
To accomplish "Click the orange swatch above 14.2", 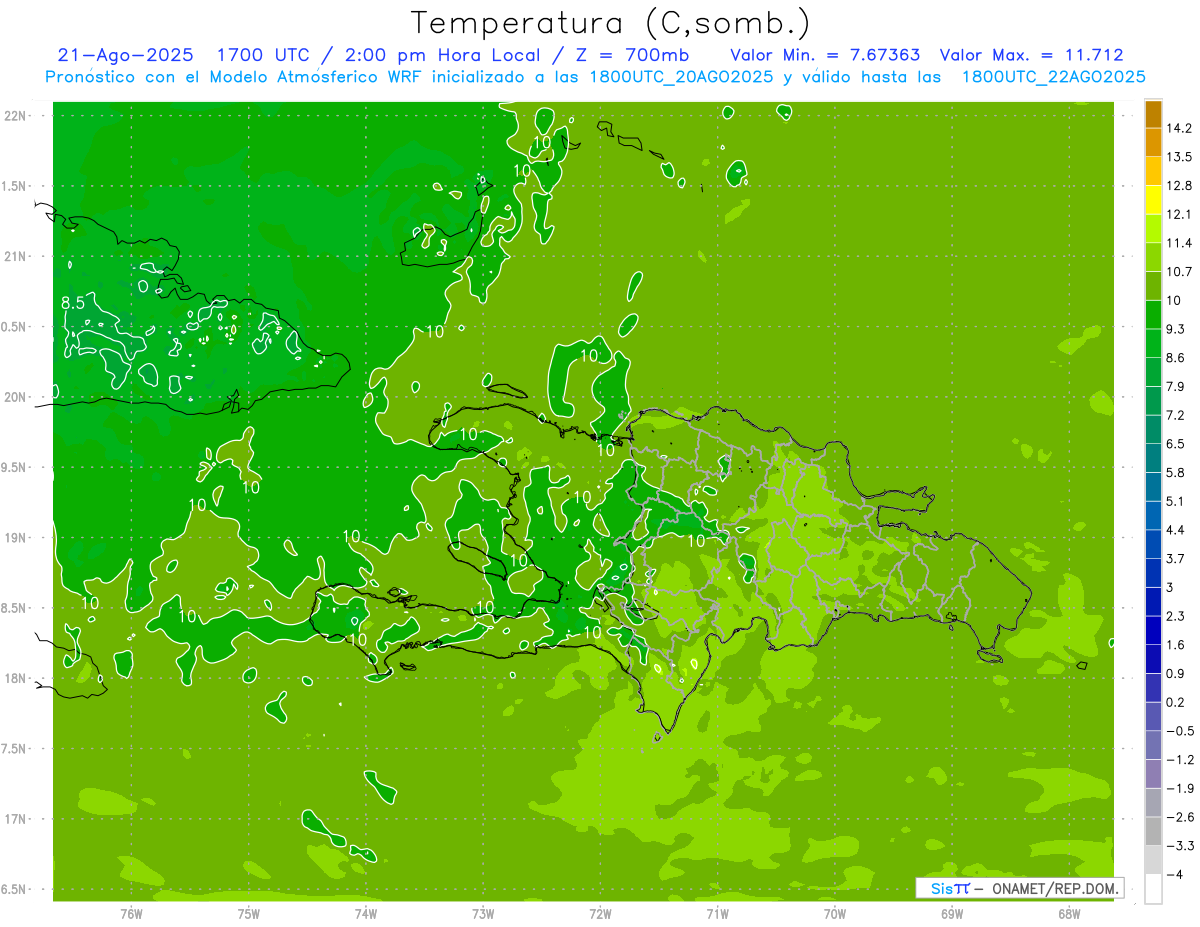I will (x=1153, y=114).
